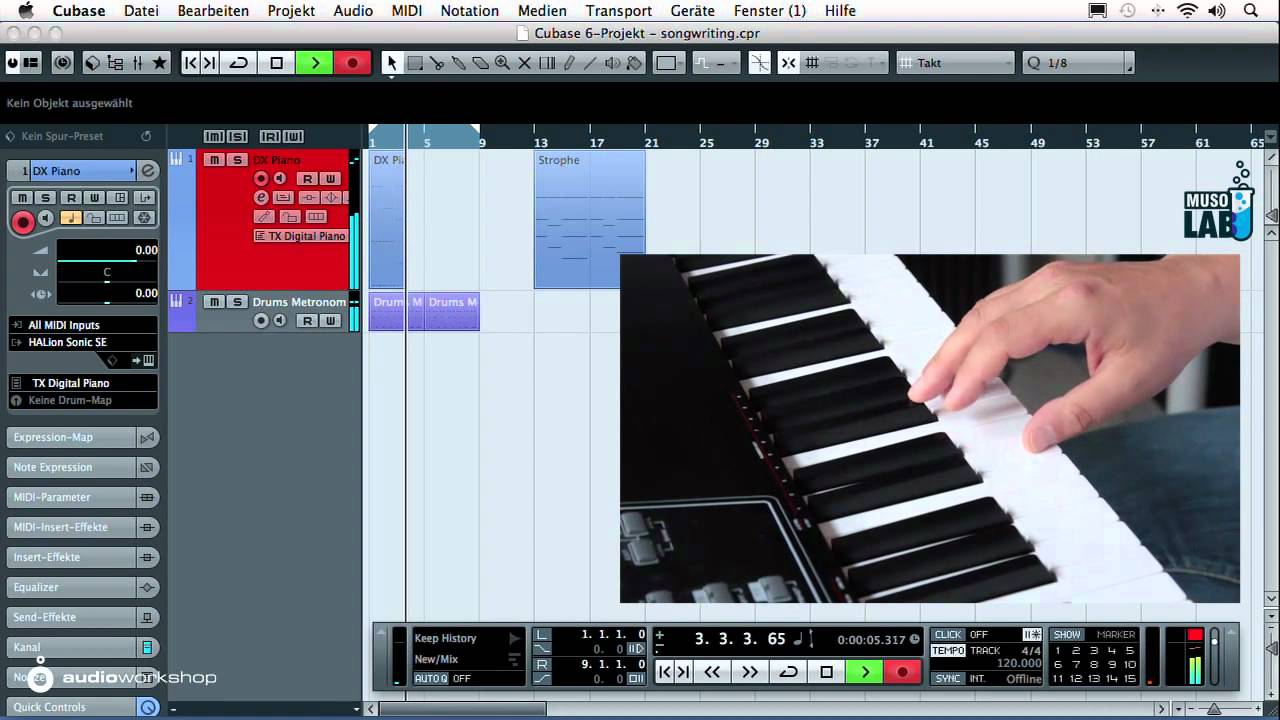Open Keep History record mode dropdown

(468, 638)
